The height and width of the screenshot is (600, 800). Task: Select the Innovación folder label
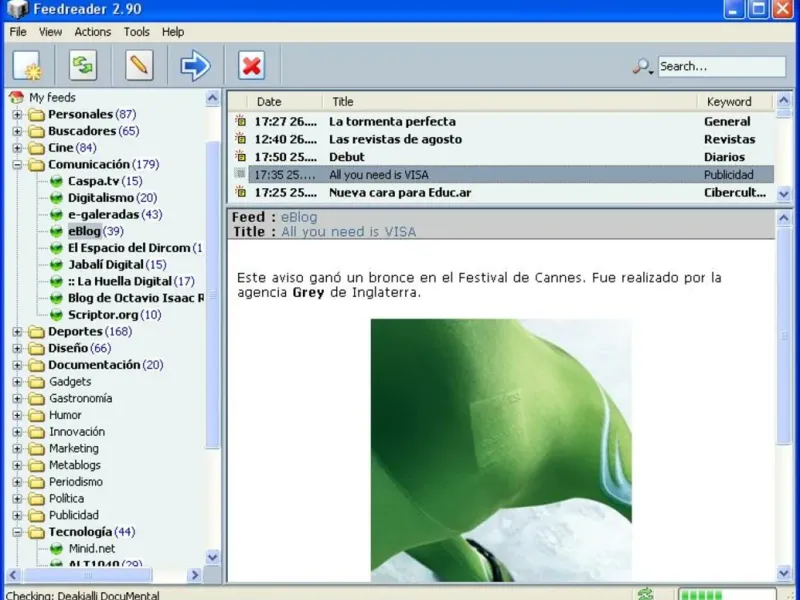[77, 432]
